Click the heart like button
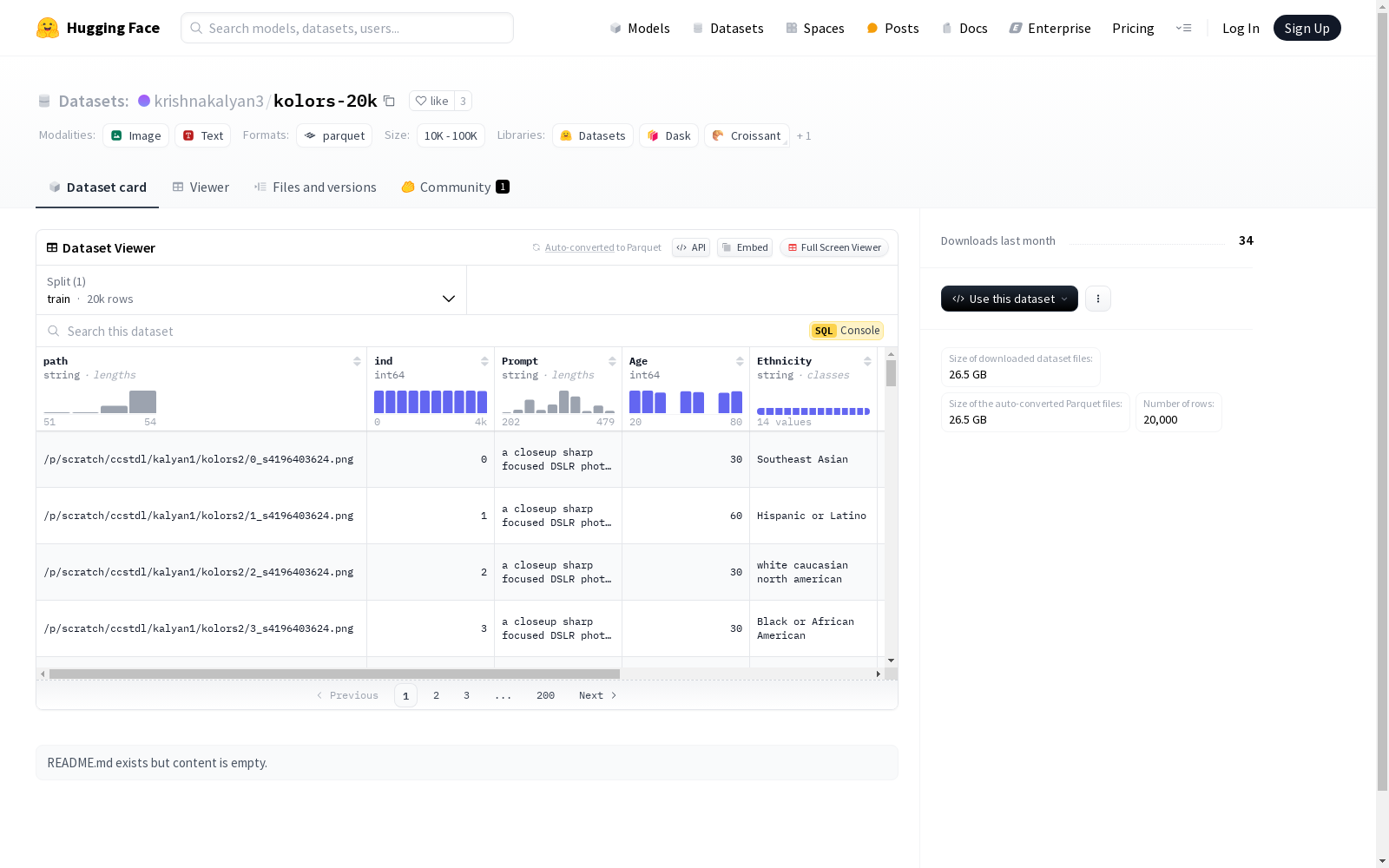This screenshot has width=1389, height=868. [x=431, y=101]
